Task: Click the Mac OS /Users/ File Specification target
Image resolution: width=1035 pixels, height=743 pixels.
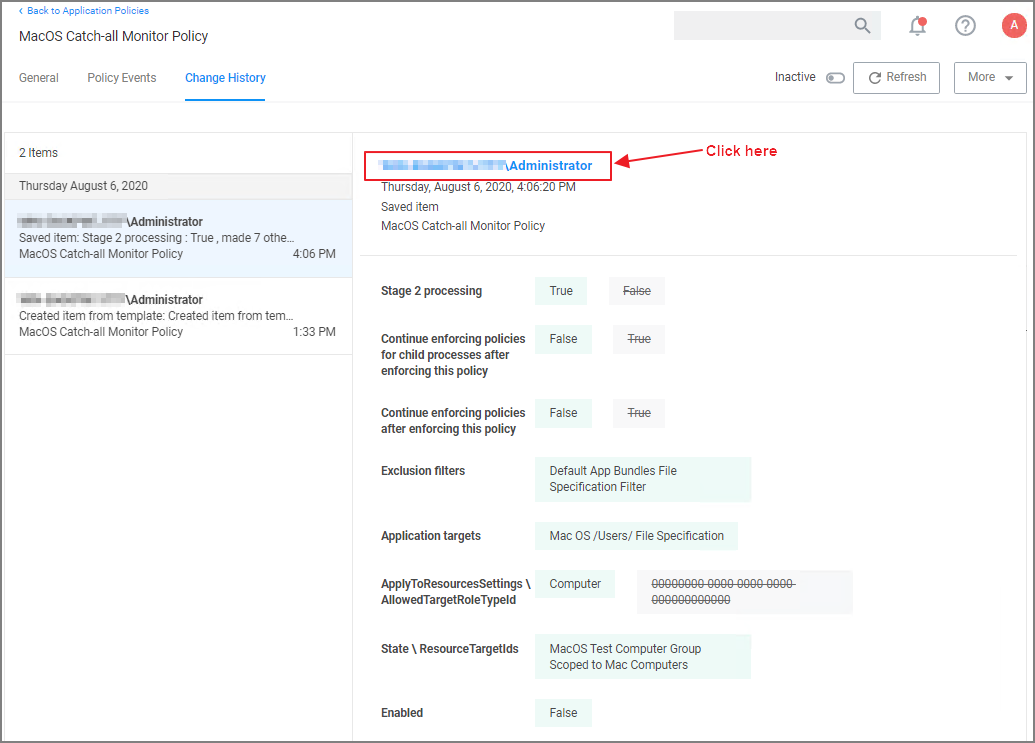Action: pyautogui.click(x=636, y=536)
